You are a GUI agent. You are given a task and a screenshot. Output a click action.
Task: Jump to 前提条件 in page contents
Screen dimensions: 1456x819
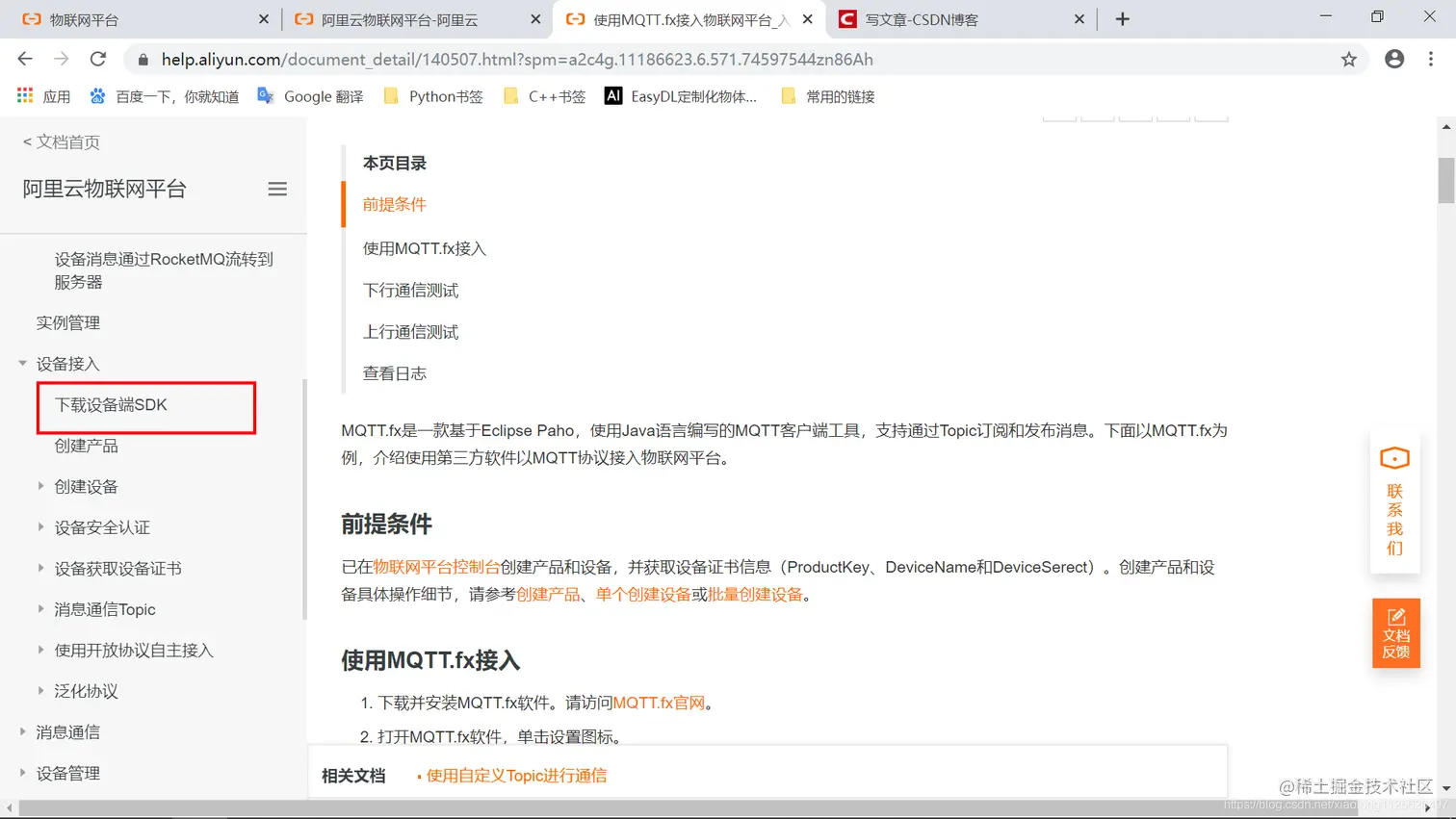[x=394, y=204]
